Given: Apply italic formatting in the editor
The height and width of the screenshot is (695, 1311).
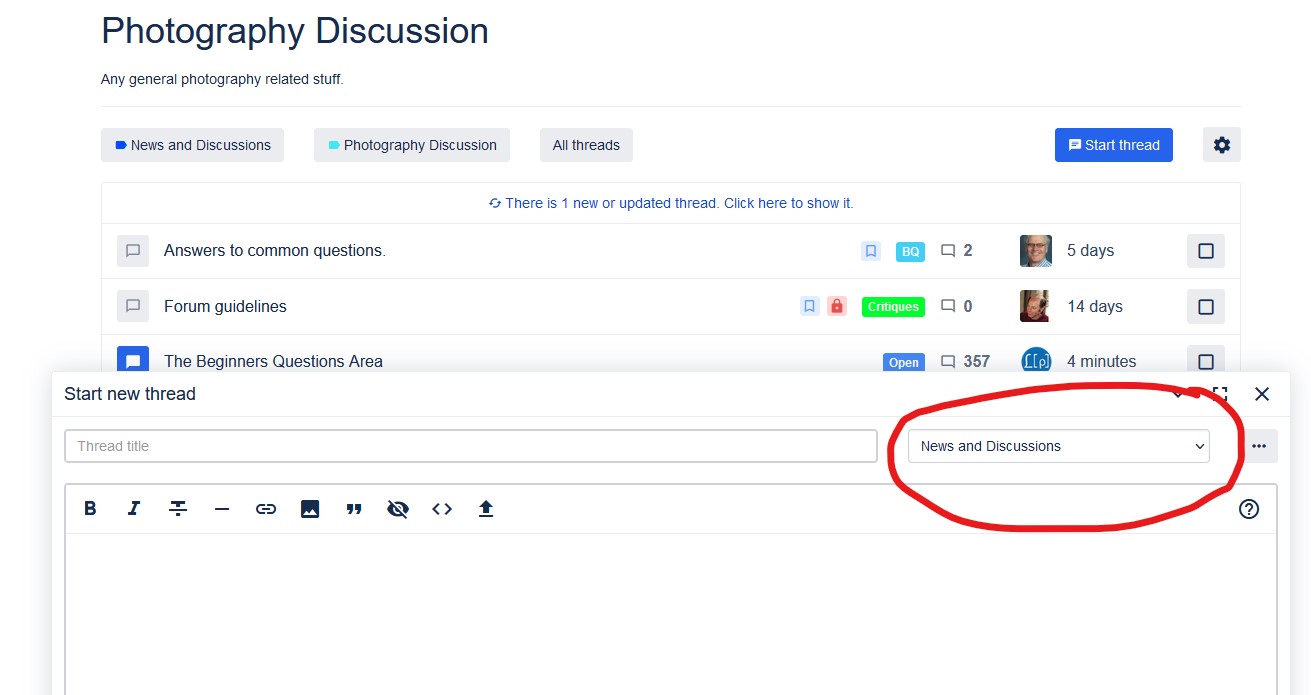Looking at the screenshot, I should tap(134, 509).
